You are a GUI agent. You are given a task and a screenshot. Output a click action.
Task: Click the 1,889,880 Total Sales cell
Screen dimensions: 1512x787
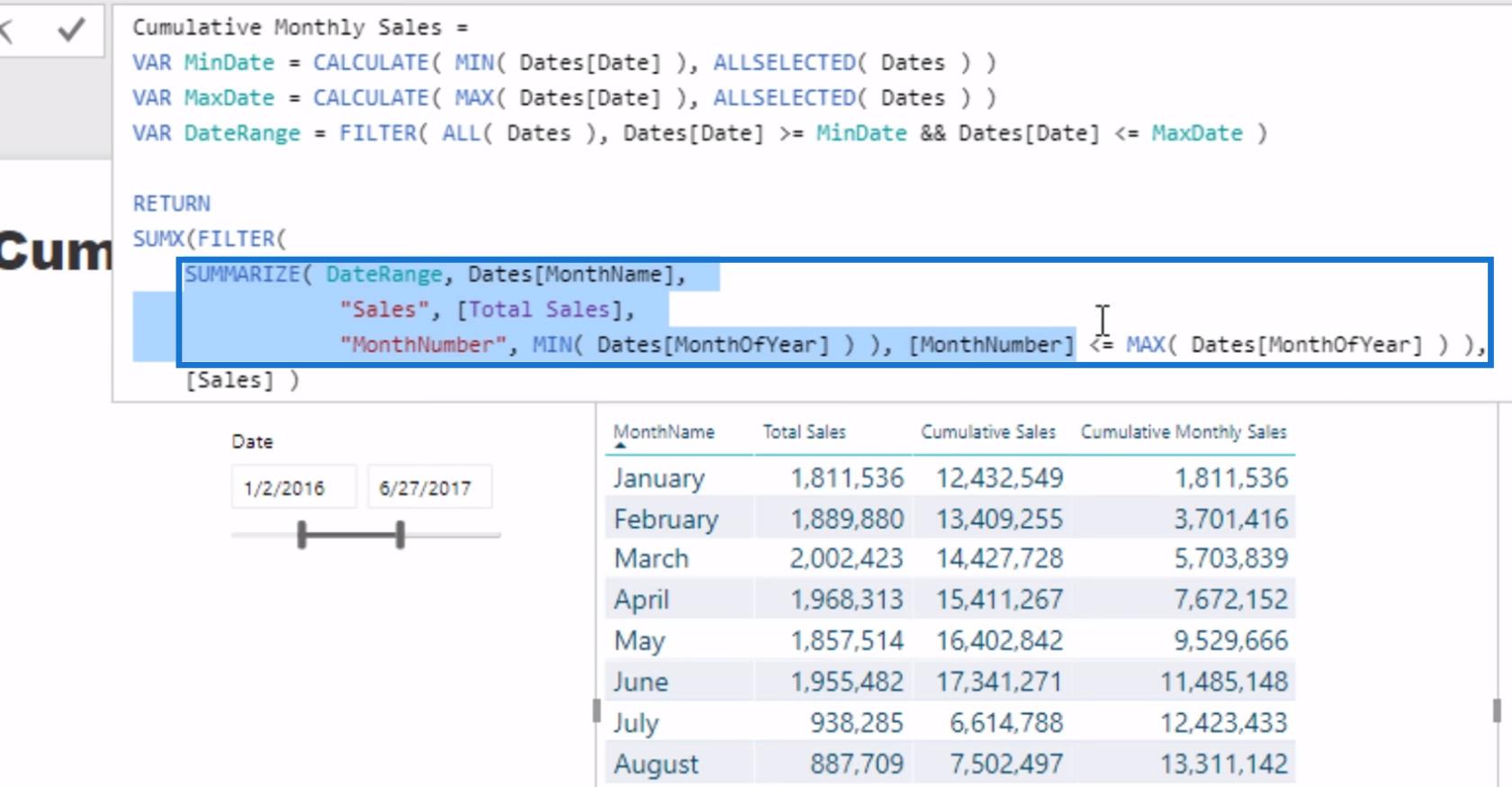(847, 520)
